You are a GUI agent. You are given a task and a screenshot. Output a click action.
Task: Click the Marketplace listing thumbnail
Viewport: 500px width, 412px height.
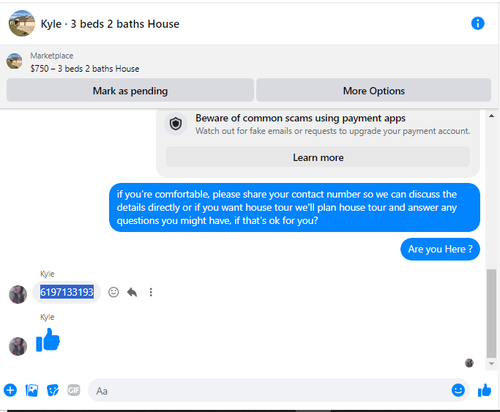14,61
